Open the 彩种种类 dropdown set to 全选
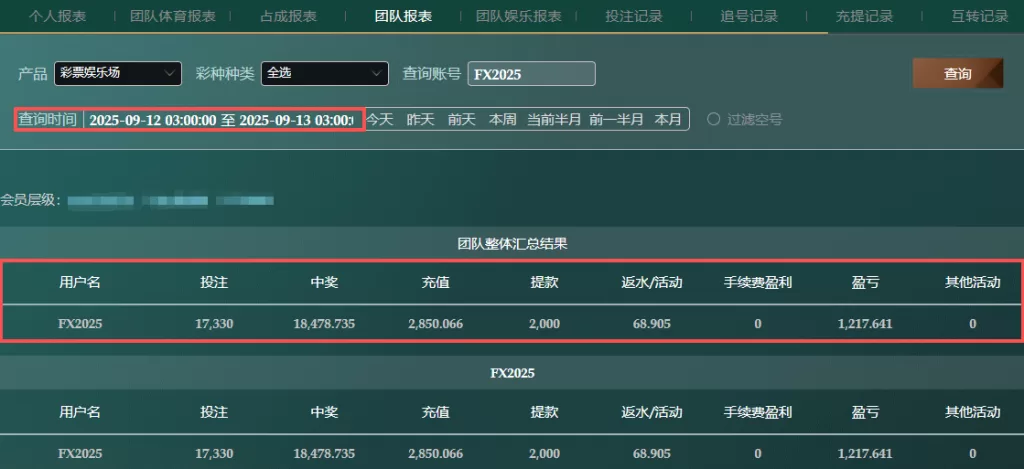 [x=324, y=73]
